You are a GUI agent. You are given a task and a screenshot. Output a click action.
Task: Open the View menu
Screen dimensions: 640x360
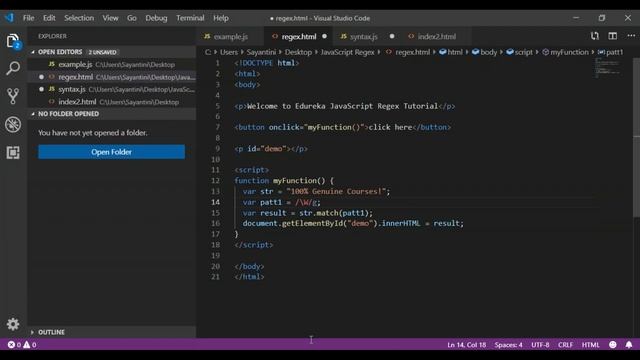pyautogui.click(x=110, y=18)
